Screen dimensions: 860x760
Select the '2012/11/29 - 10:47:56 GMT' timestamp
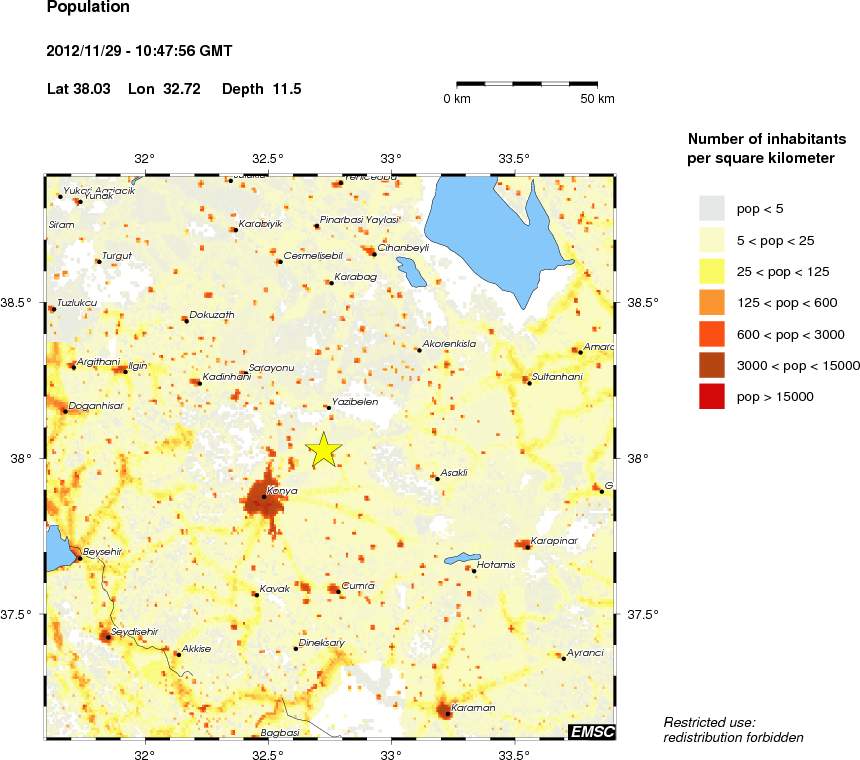pyautogui.click(x=139, y=51)
